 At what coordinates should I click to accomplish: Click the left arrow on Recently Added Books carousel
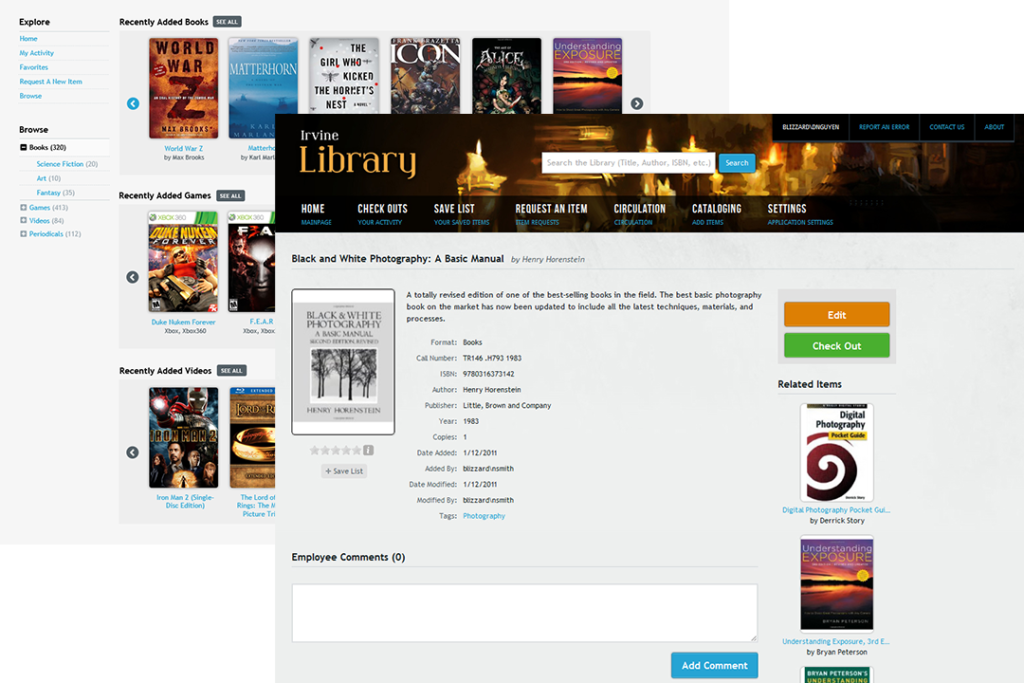click(132, 103)
